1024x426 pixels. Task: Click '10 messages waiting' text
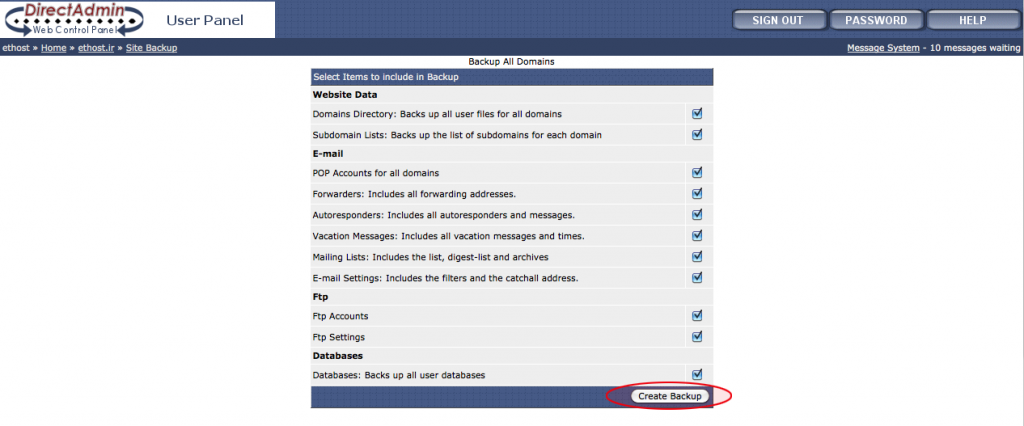pos(974,48)
